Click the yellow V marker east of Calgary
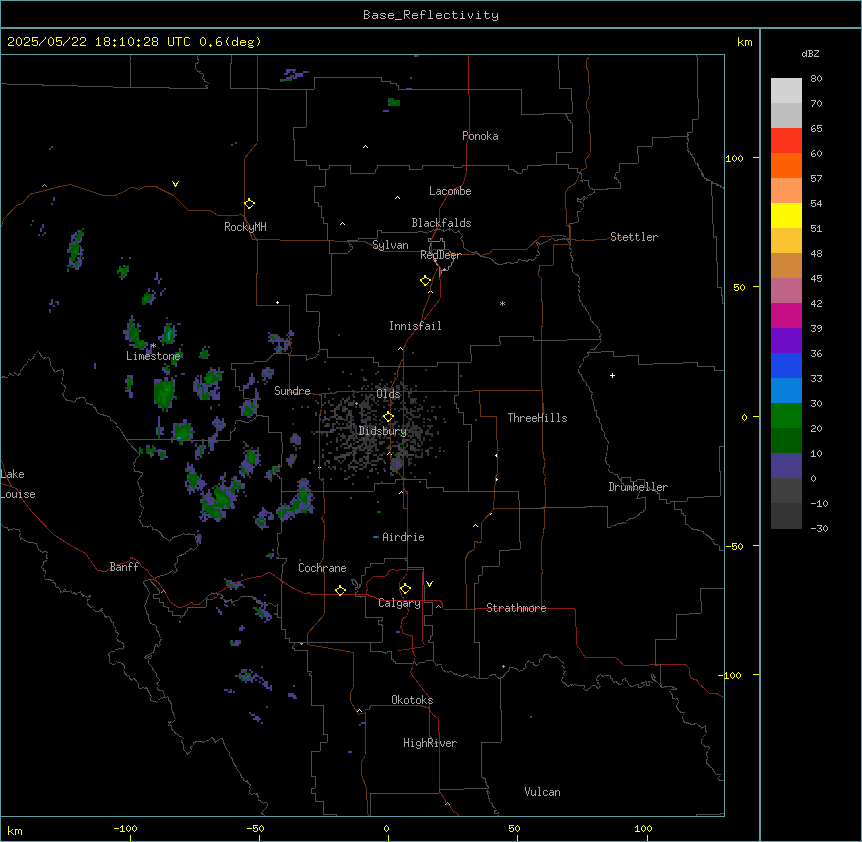This screenshot has height=842, width=862. (x=429, y=584)
